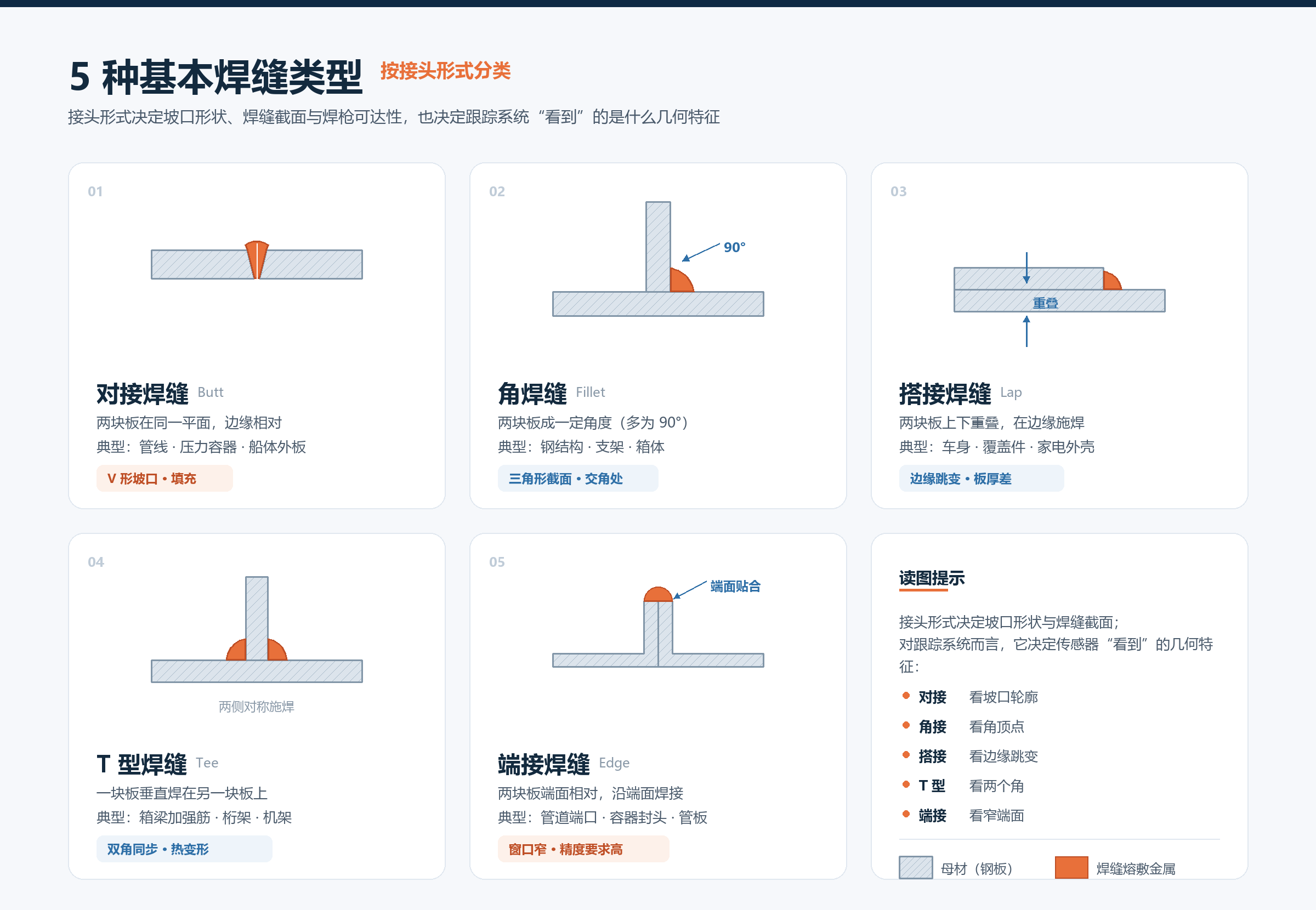Image resolution: width=1316 pixels, height=910 pixels.
Task: Click the 'Tee' English label
Action: (207, 763)
